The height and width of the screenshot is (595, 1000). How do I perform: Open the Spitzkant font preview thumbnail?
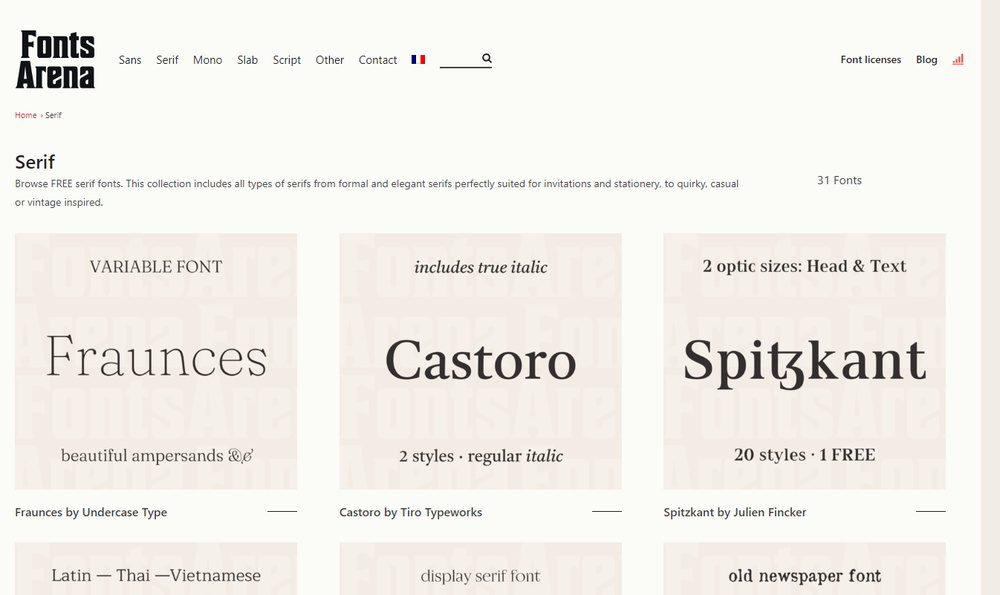tap(804, 361)
